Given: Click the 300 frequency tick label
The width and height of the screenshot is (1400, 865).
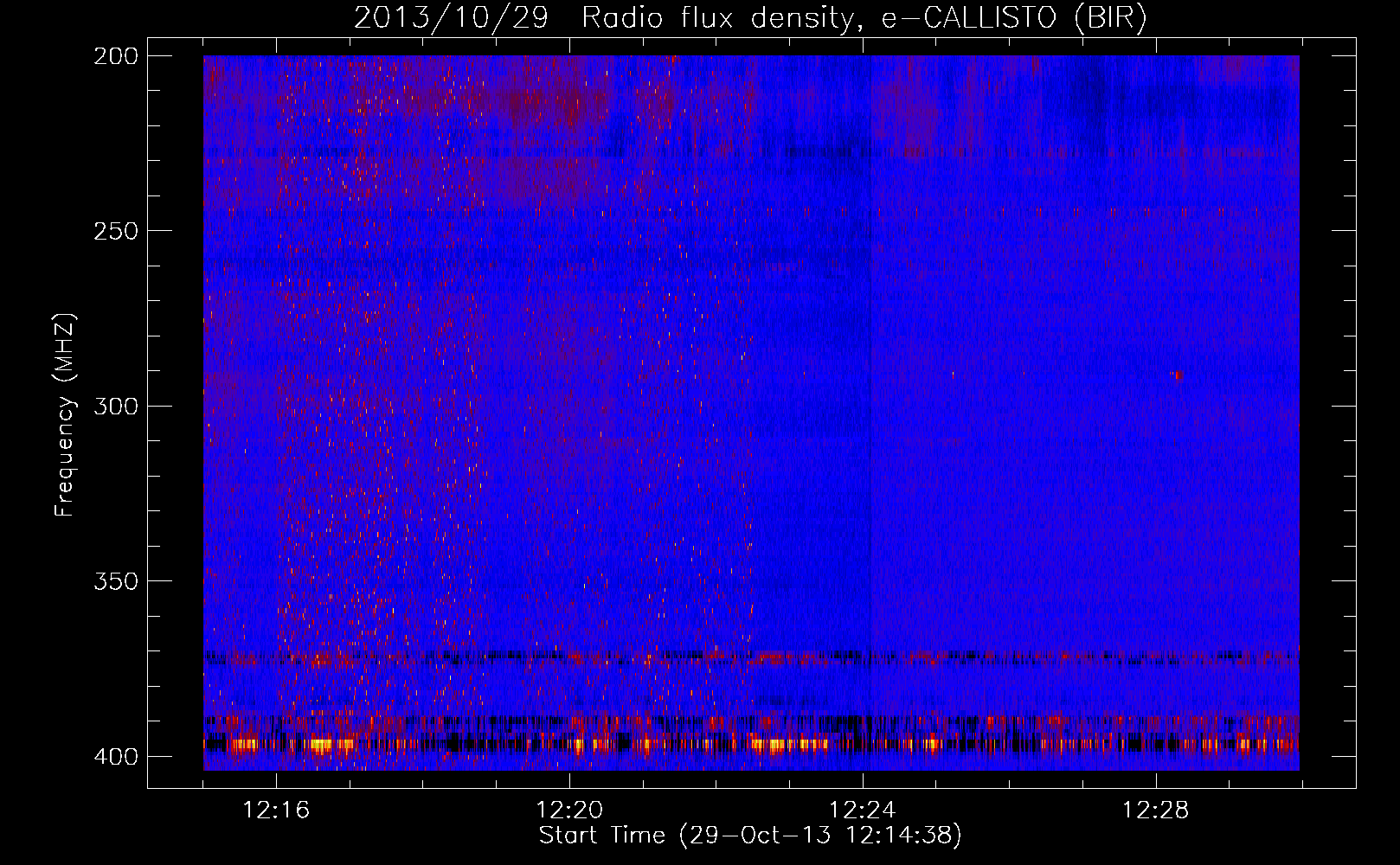Looking at the screenshot, I should (x=115, y=406).
